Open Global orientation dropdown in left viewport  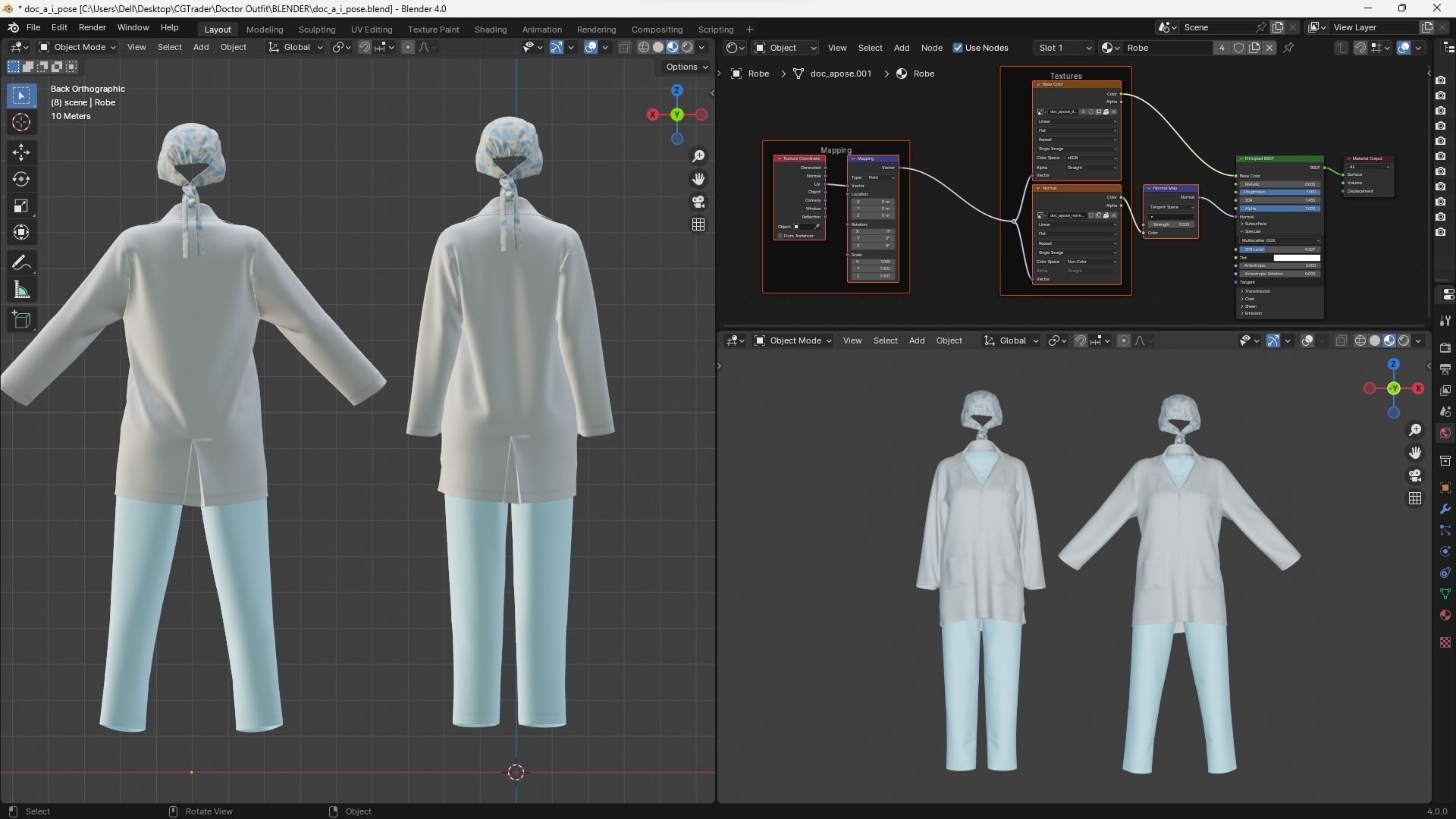click(x=296, y=47)
